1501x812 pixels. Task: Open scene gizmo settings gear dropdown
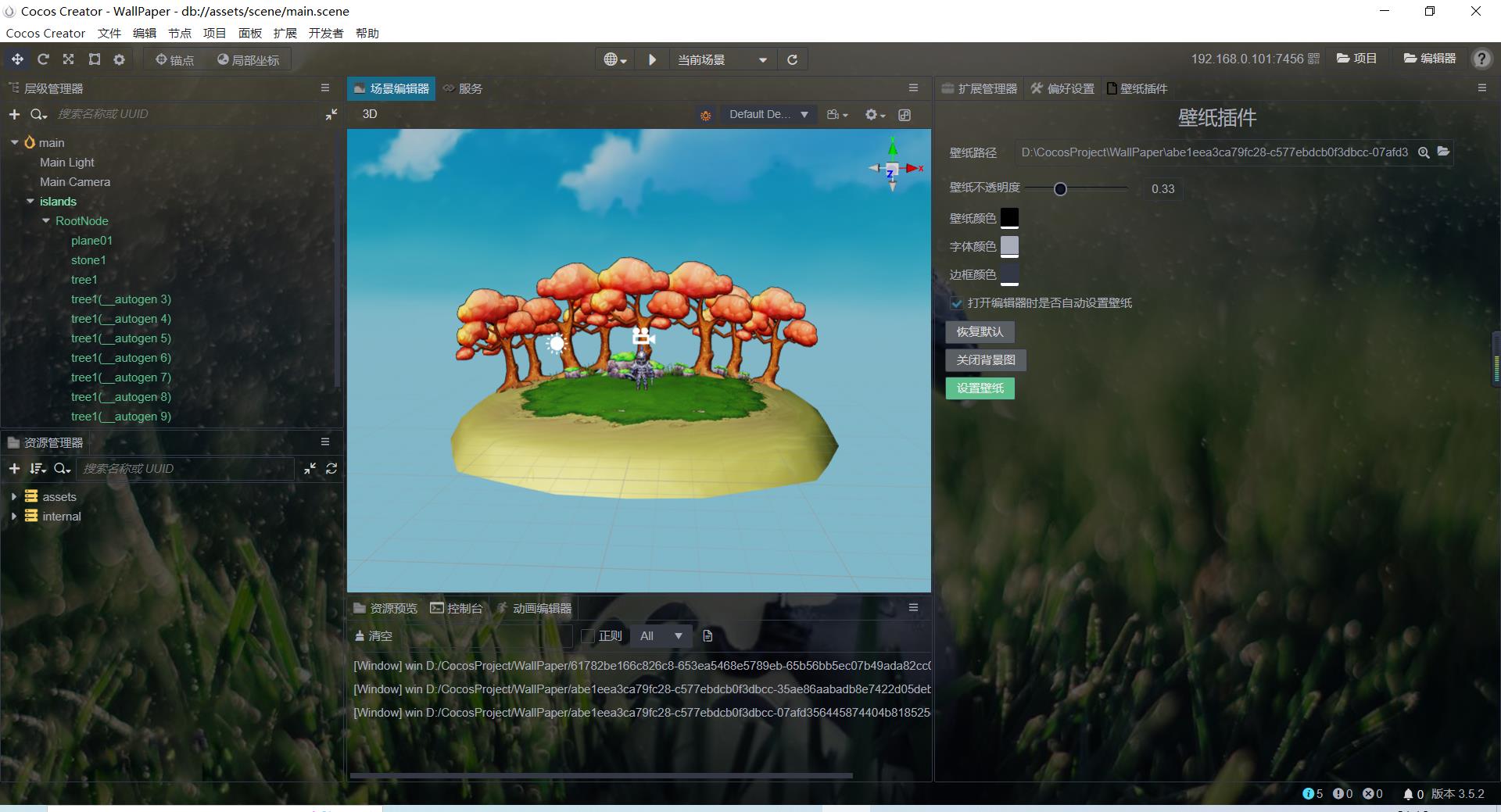tap(875, 115)
